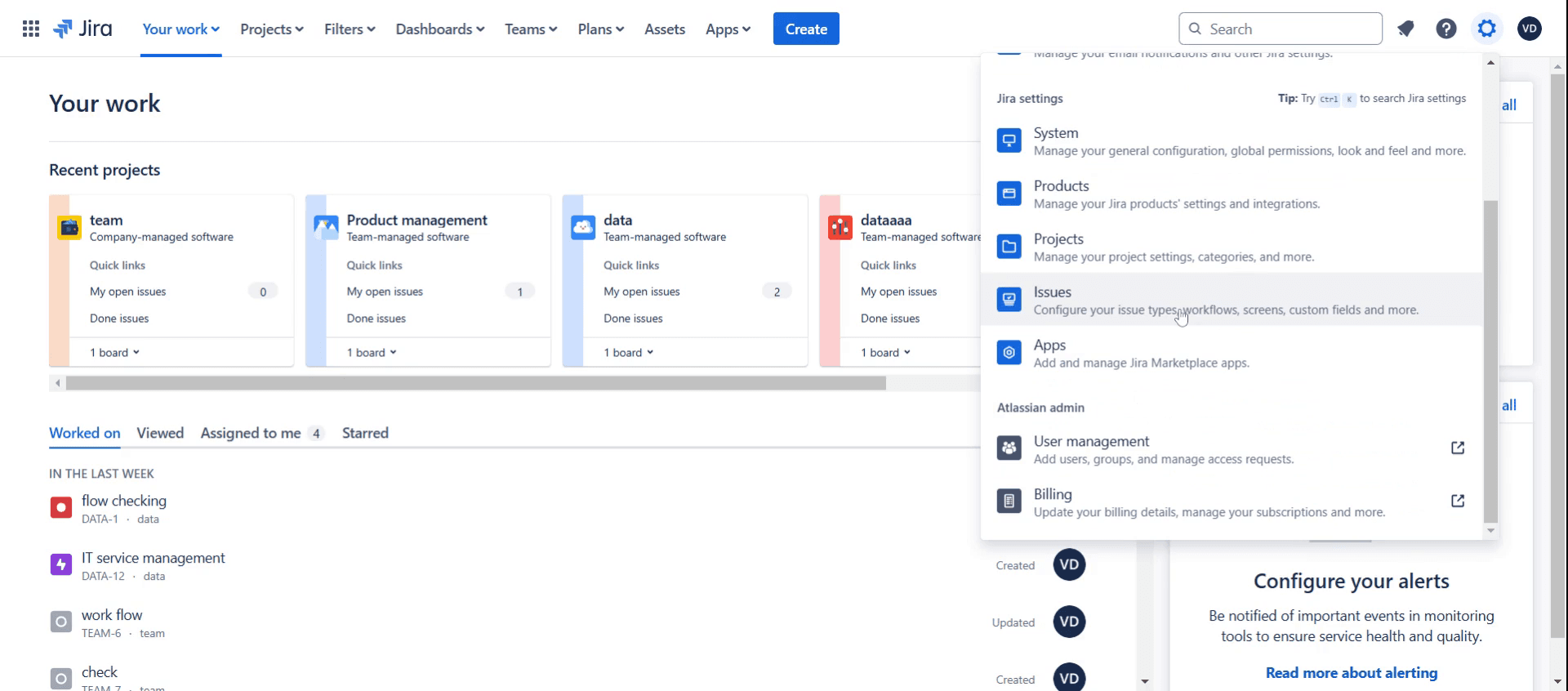Click the dataaaa project avatar icon

click(840, 227)
